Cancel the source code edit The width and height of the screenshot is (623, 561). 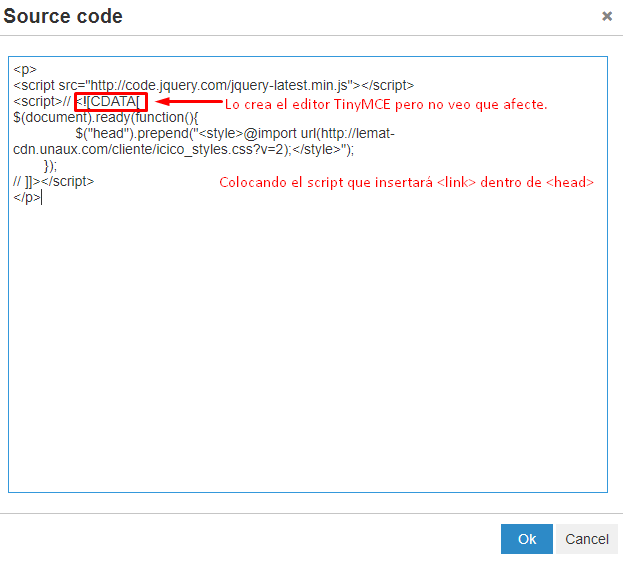point(586,539)
